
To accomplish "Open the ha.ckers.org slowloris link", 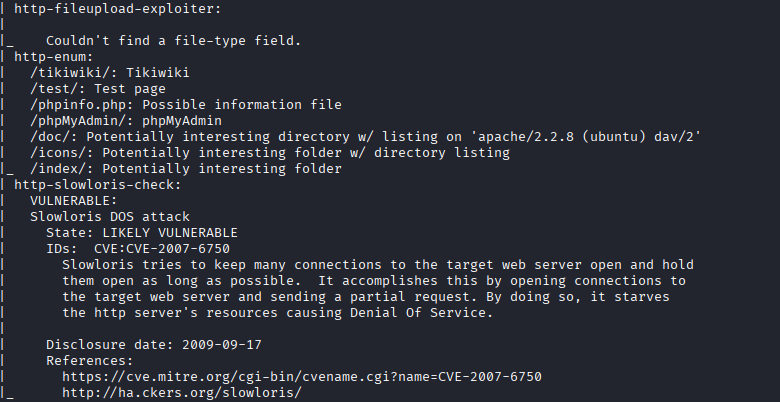I will pyautogui.click(x=181, y=393).
